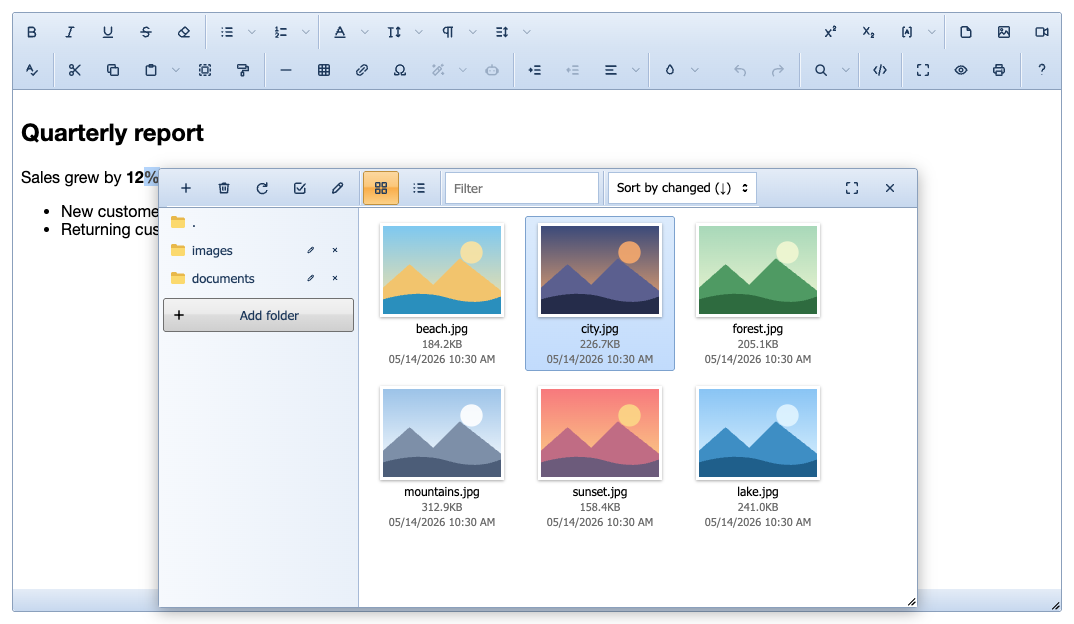Print the document
Screen dimensions: 1074x624
[x=999, y=70]
